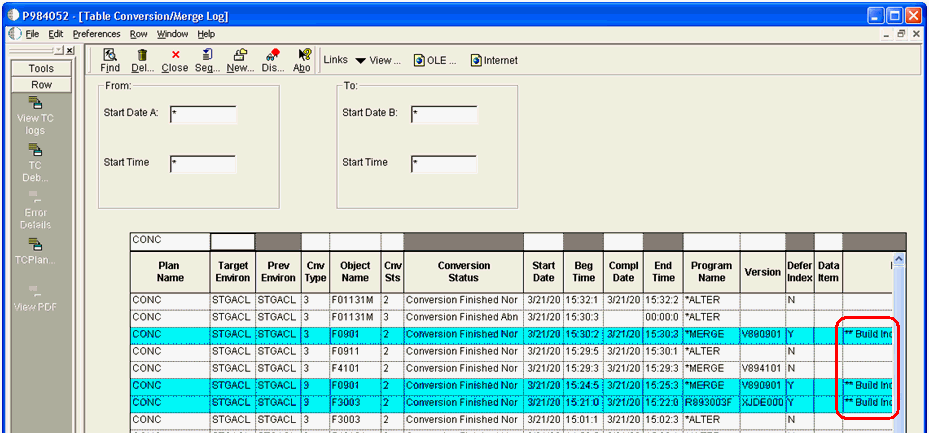The width and height of the screenshot is (929, 433).
Task: Click the Row sidebar button
Action: click(41, 85)
